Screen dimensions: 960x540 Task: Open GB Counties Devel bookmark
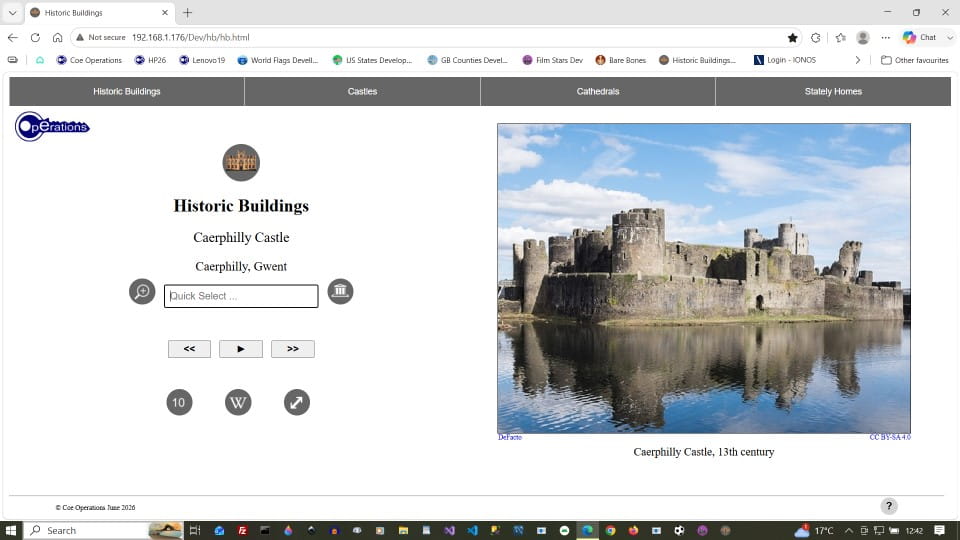(x=468, y=60)
